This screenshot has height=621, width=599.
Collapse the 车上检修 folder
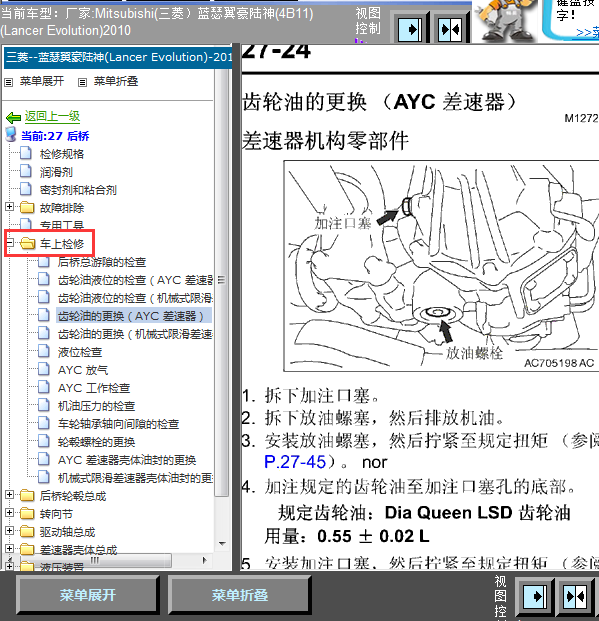point(9,242)
